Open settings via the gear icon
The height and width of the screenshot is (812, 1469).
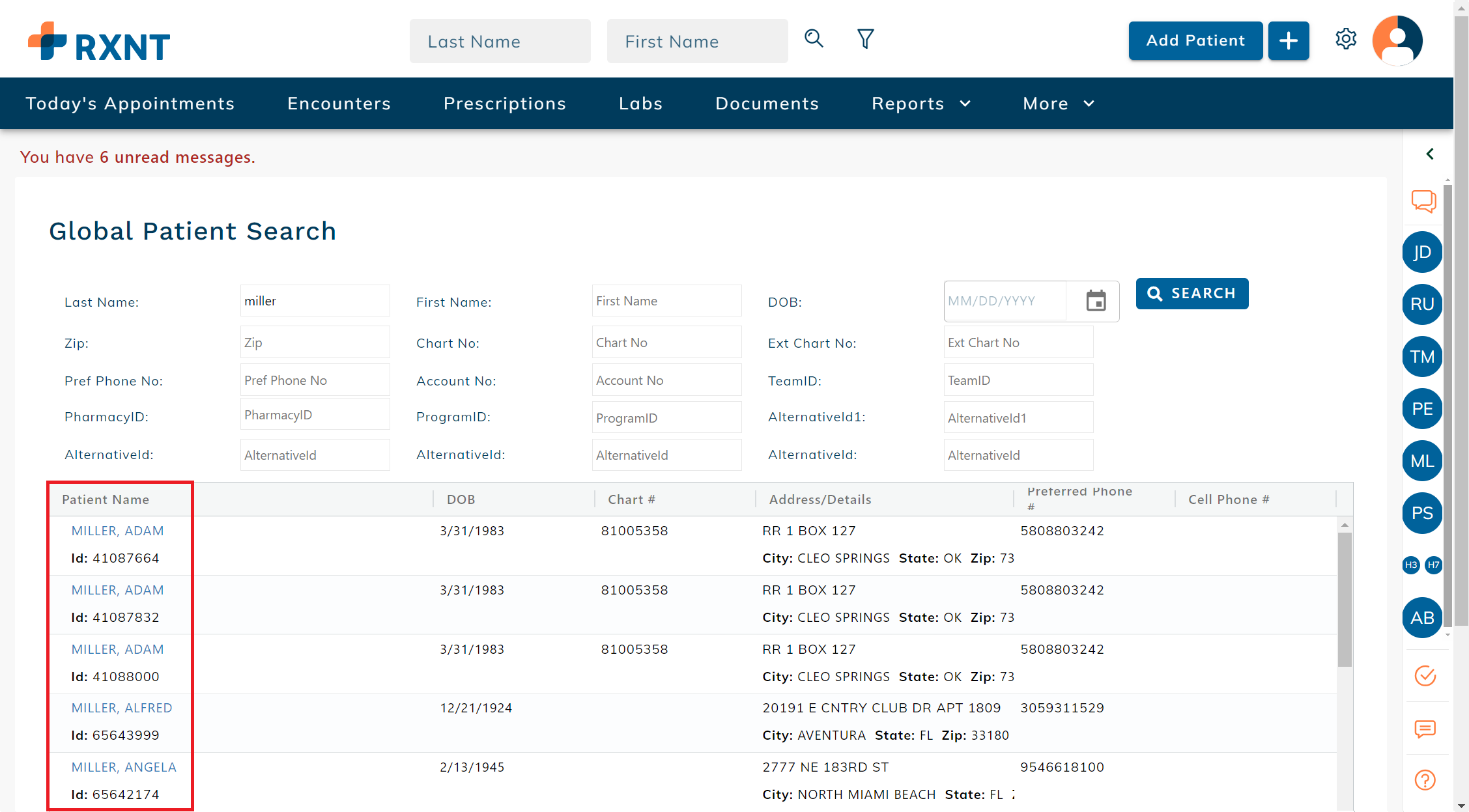[x=1346, y=39]
